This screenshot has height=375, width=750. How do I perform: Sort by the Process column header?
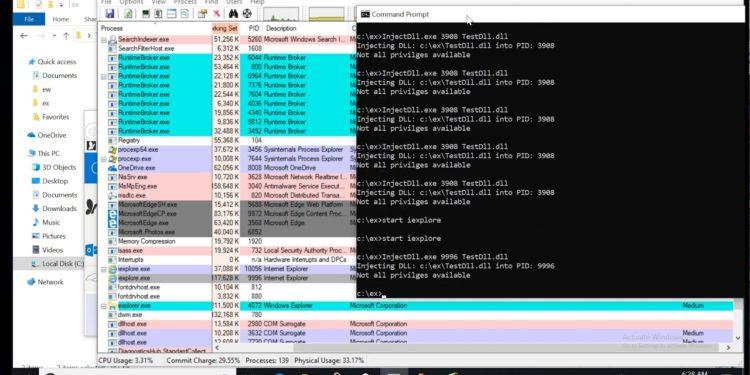(x=155, y=28)
